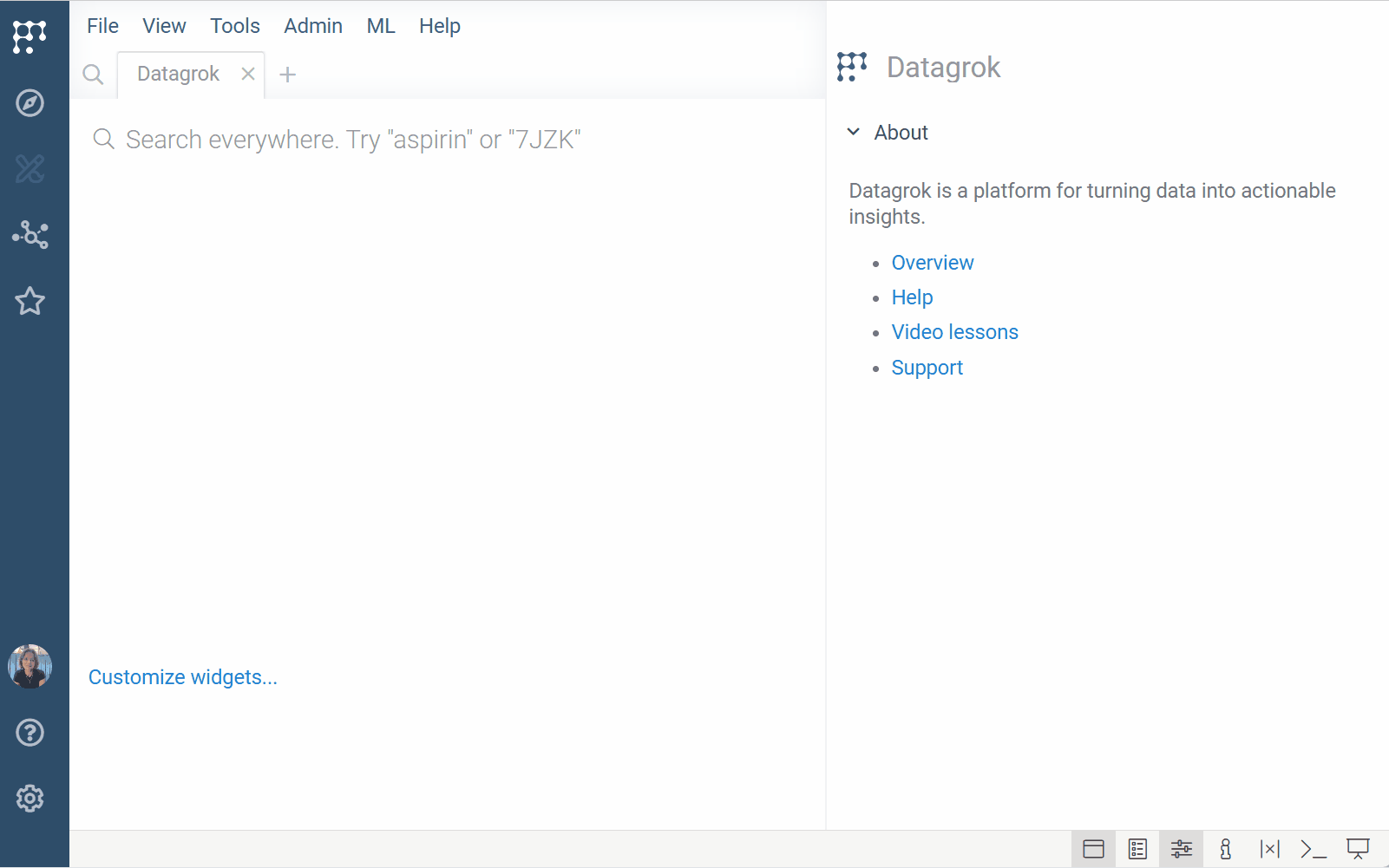Screen dimensions: 1389x868
Task: Toggle the context help info icon
Action: [x=1225, y=849]
